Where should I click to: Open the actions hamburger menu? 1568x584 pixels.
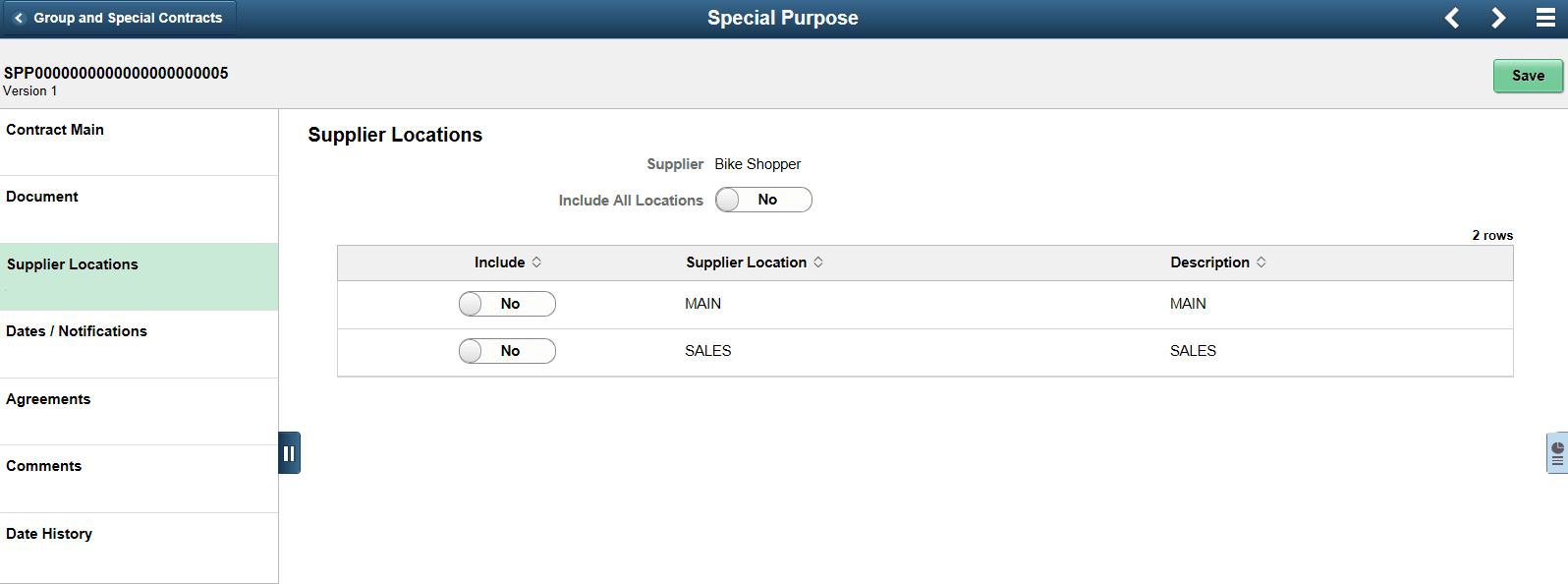tap(1547, 17)
